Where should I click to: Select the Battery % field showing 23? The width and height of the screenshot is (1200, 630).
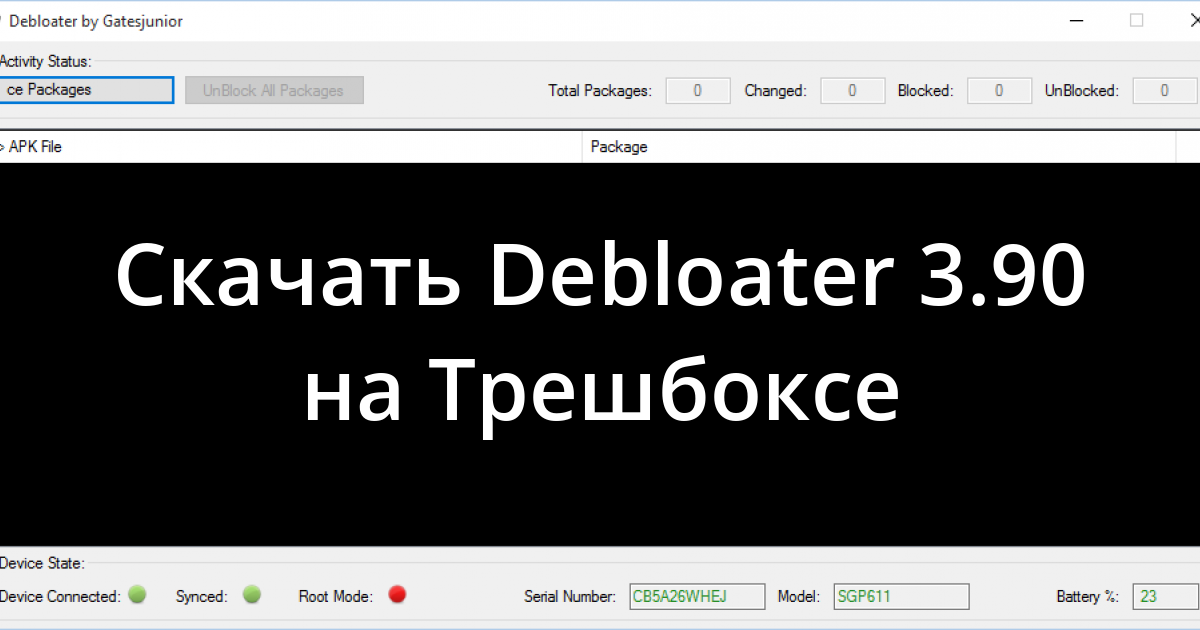[x=1164, y=597]
